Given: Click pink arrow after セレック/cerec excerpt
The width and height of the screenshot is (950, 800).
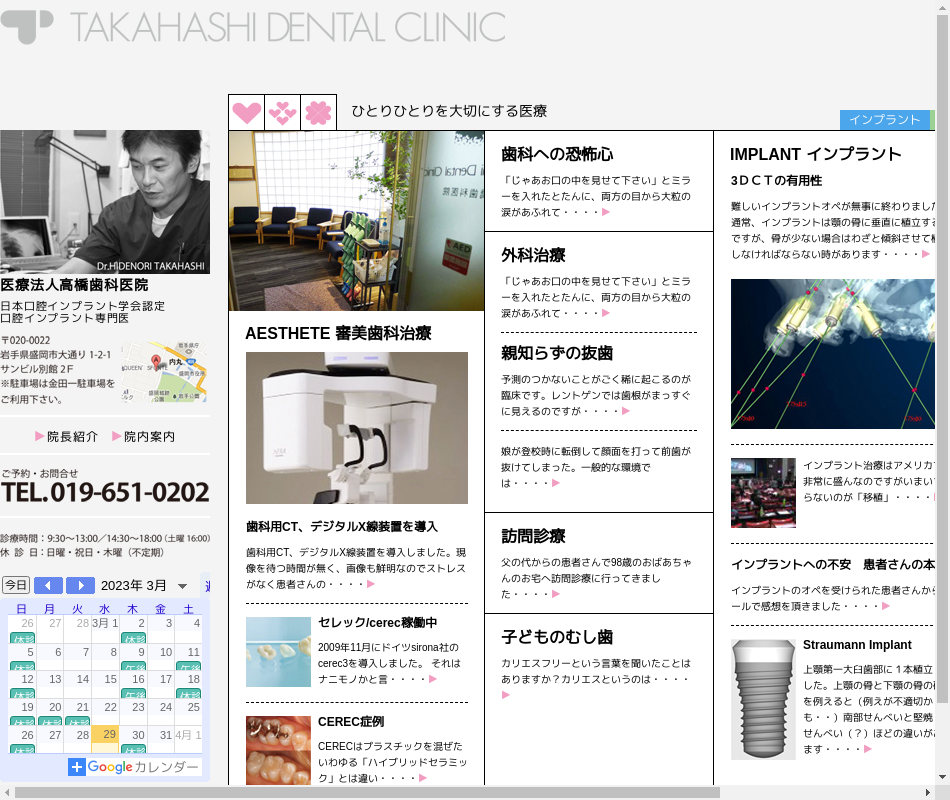Looking at the screenshot, I should 433,679.
